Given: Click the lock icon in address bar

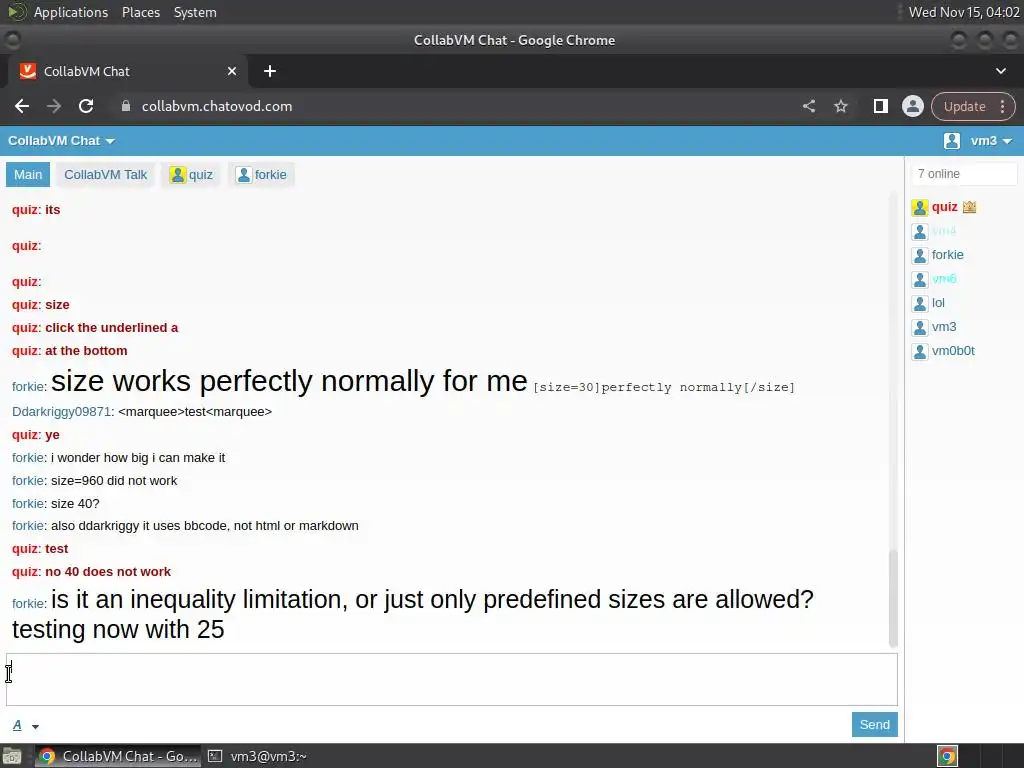Looking at the screenshot, I should point(126,106).
